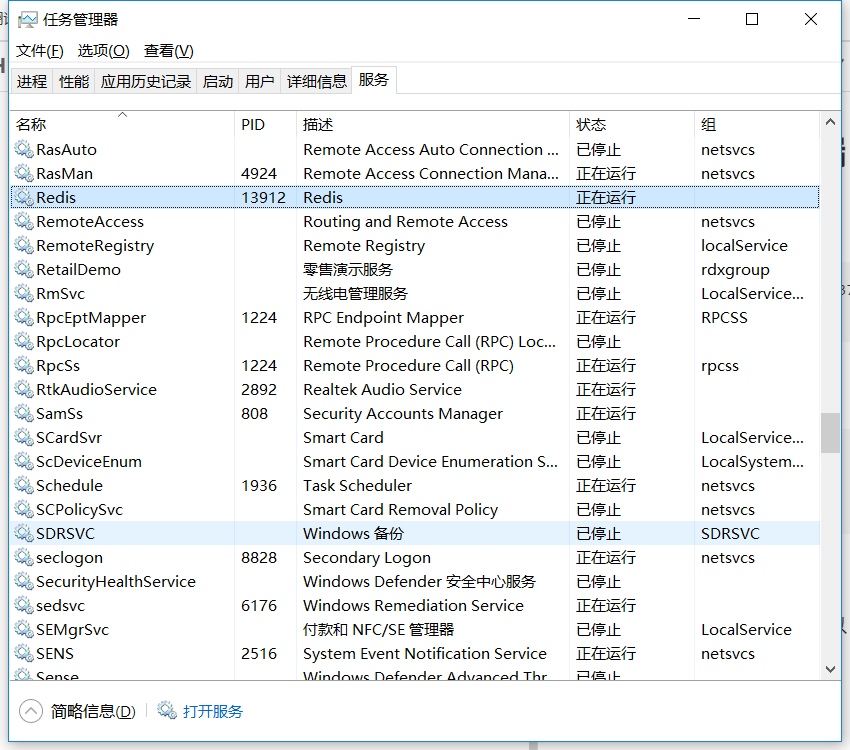This screenshot has width=850, height=750.
Task: Click the Task Manager title bar icon
Action: pyautogui.click(x=28, y=20)
